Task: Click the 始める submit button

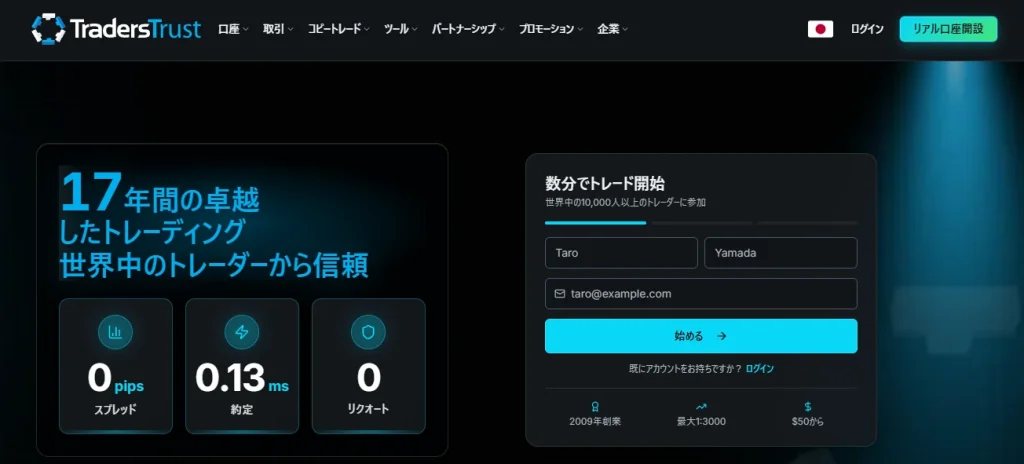Action: (701, 337)
